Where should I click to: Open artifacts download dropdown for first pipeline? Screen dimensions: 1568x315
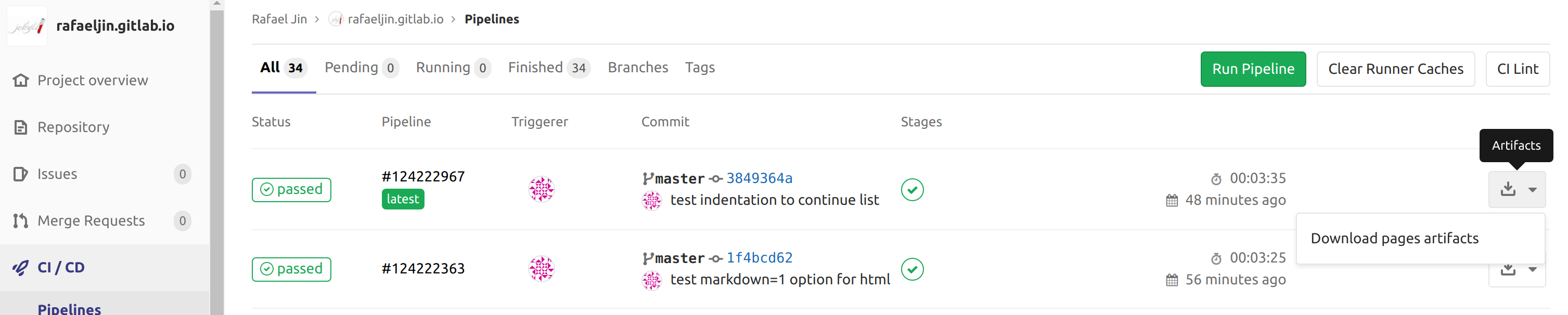(1517, 190)
